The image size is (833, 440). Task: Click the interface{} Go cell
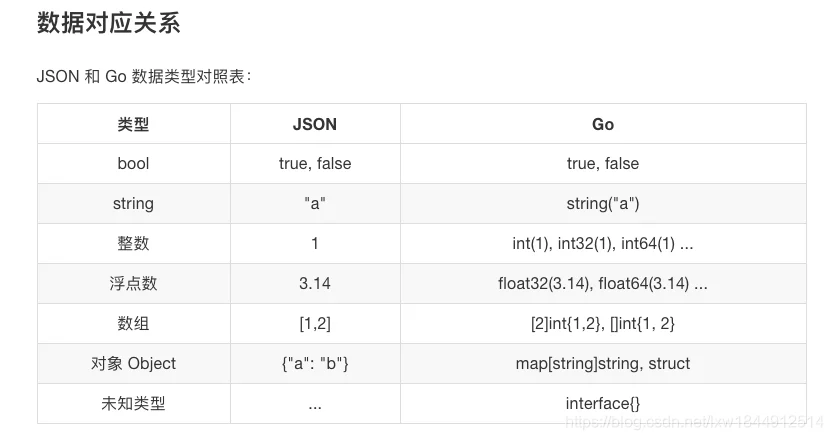[x=603, y=403]
